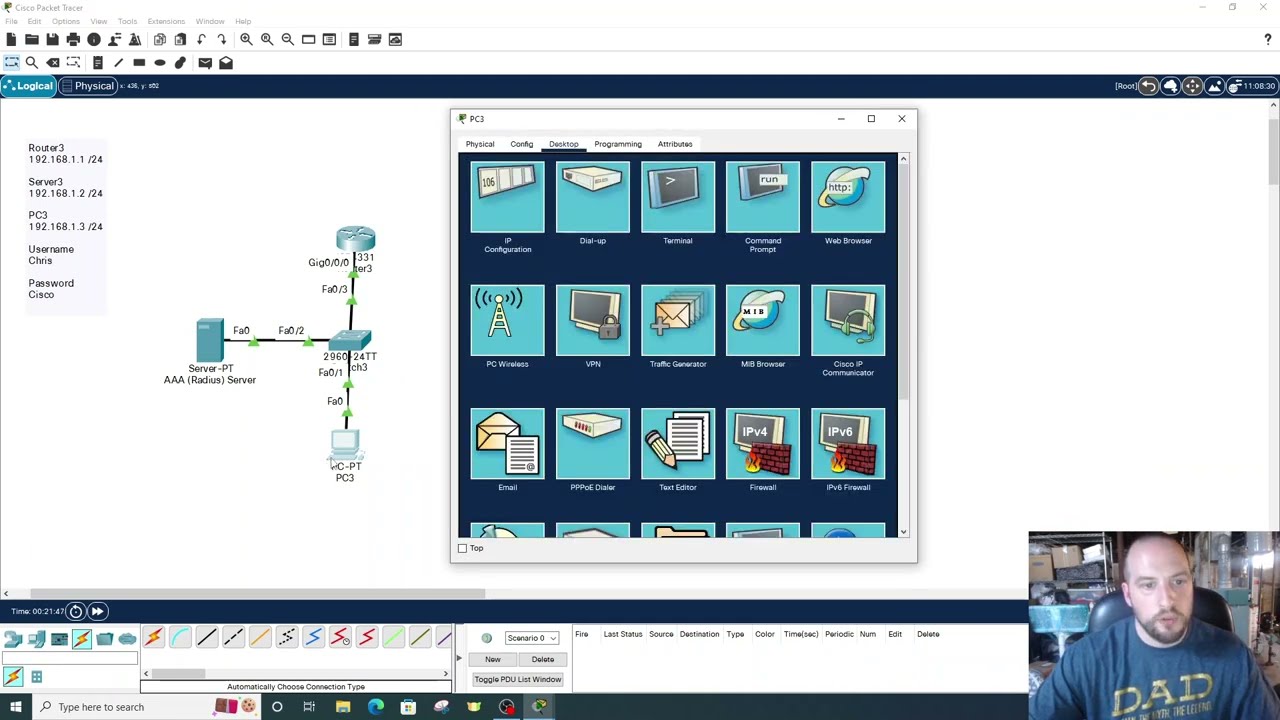Click the Save toolbar icon
Viewport: 1280px width, 720px height.
52,39
